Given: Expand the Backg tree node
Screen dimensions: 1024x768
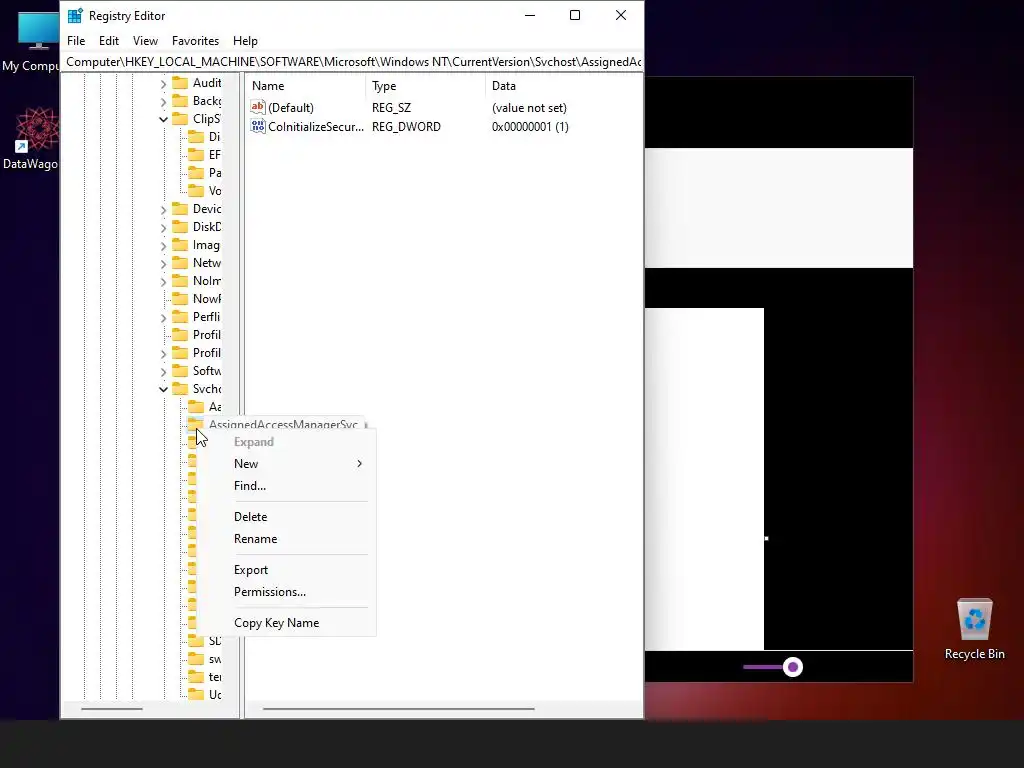Looking at the screenshot, I should [163, 101].
